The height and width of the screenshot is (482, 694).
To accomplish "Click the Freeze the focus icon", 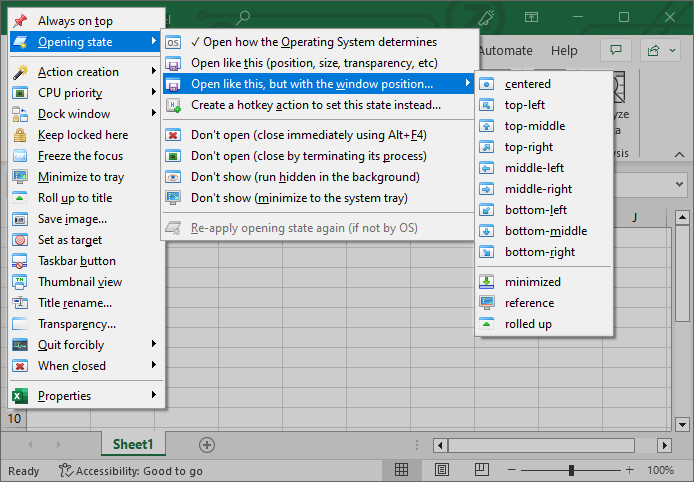I will click(x=20, y=156).
